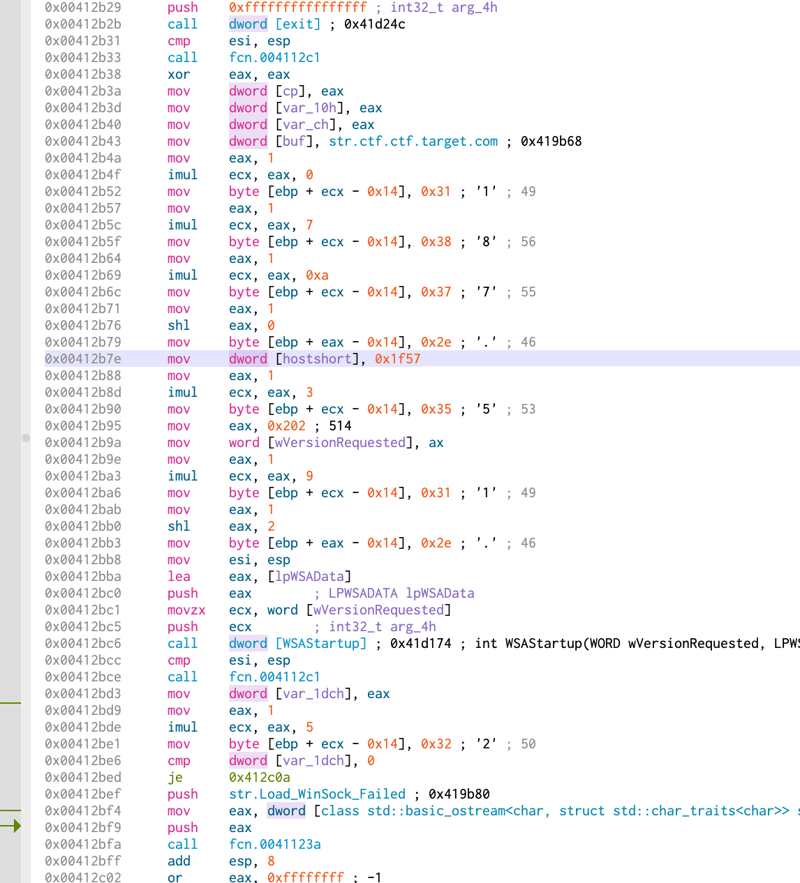
Task: Select the 0x41d24c comment beside exit call
Action: point(374,24)
